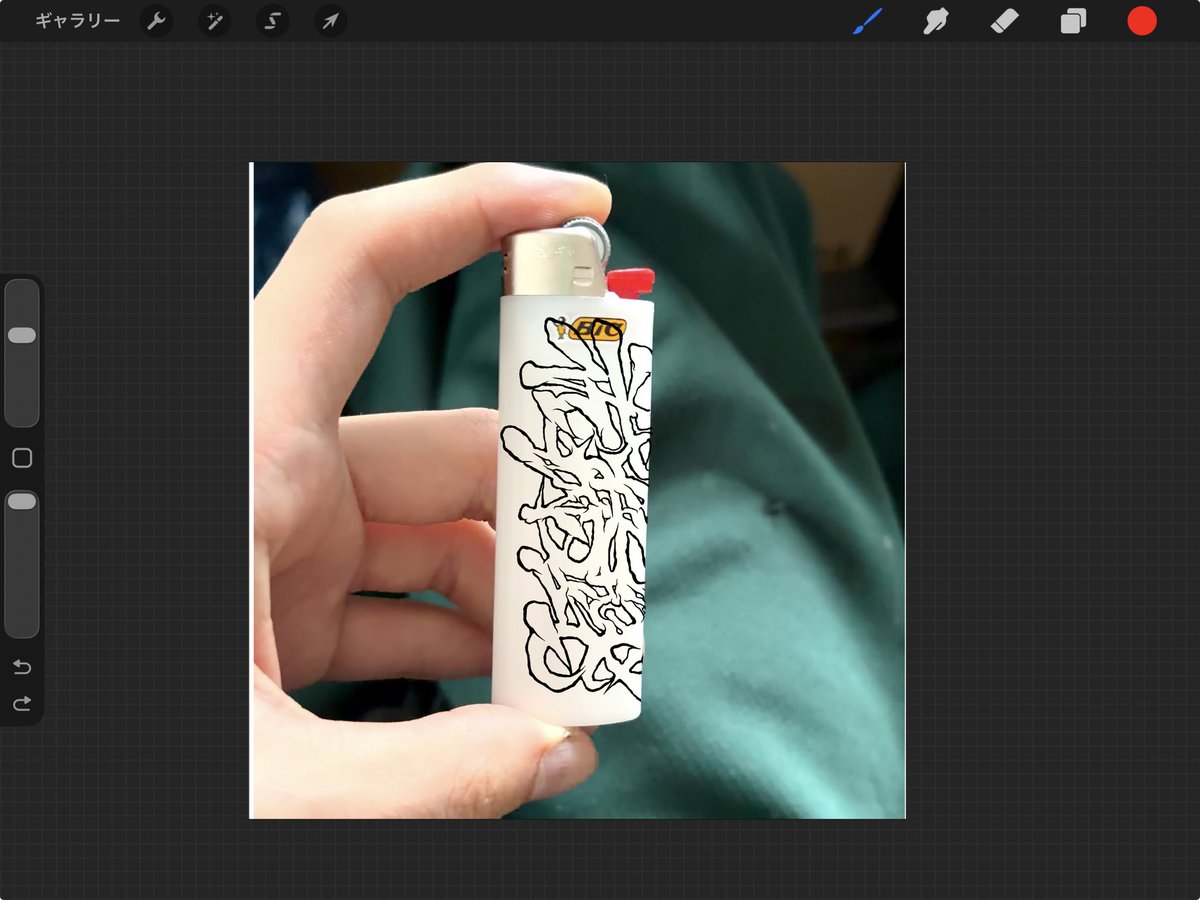1200x900 pixels.
Task: Open the red color picker
Action: coord(1142,21)
